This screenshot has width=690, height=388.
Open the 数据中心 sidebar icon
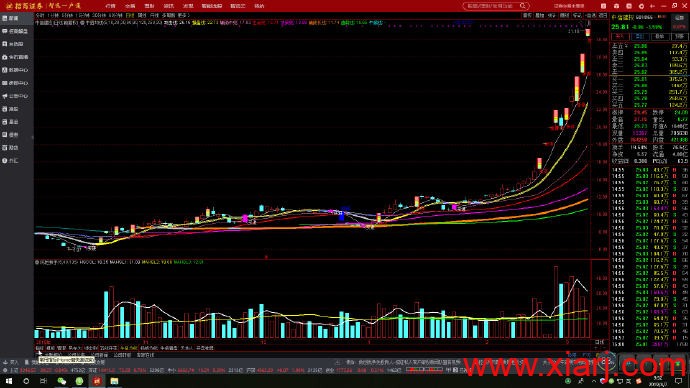coord(15,70)
